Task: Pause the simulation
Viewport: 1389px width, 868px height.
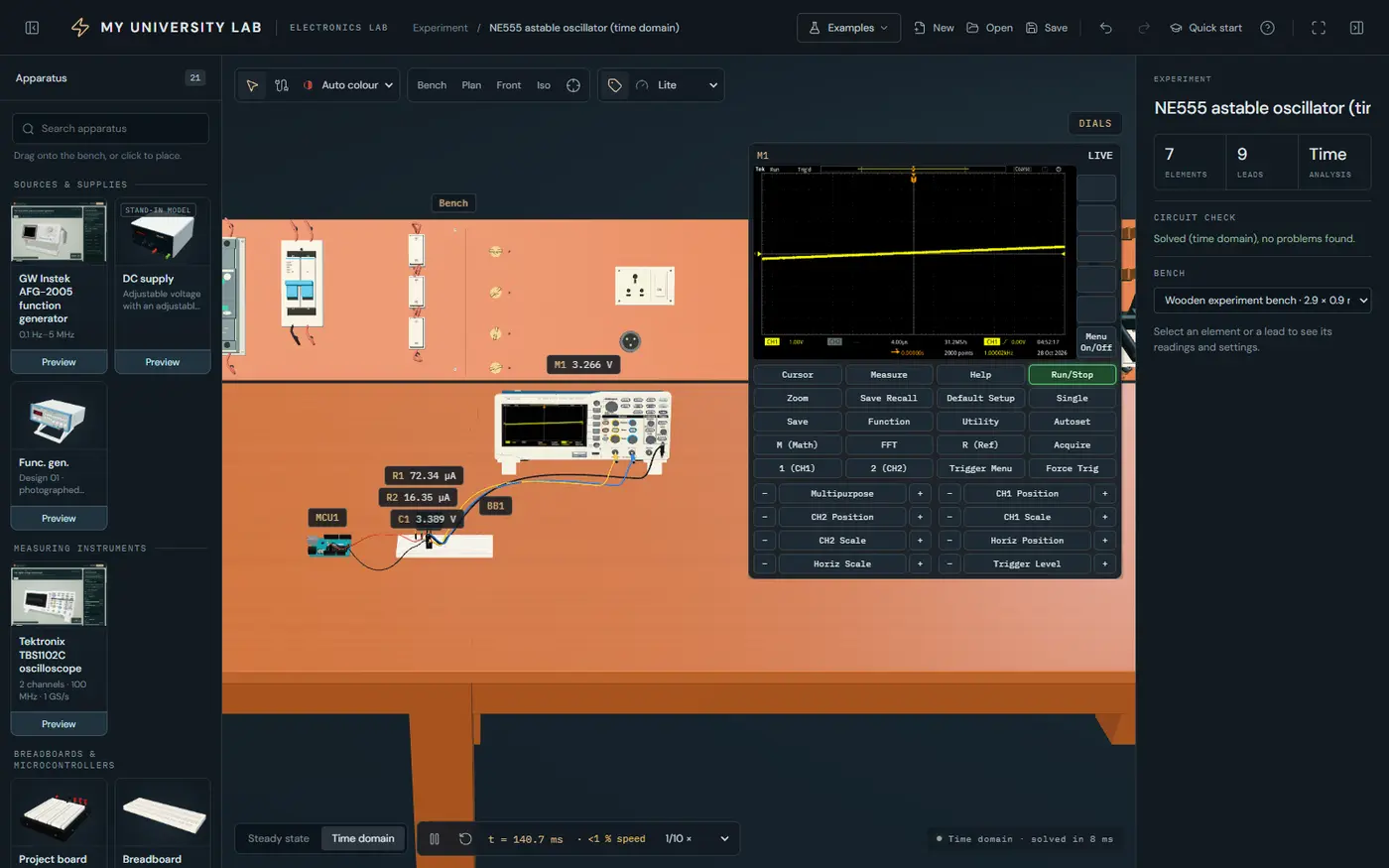Action: (x=435, y=839)
